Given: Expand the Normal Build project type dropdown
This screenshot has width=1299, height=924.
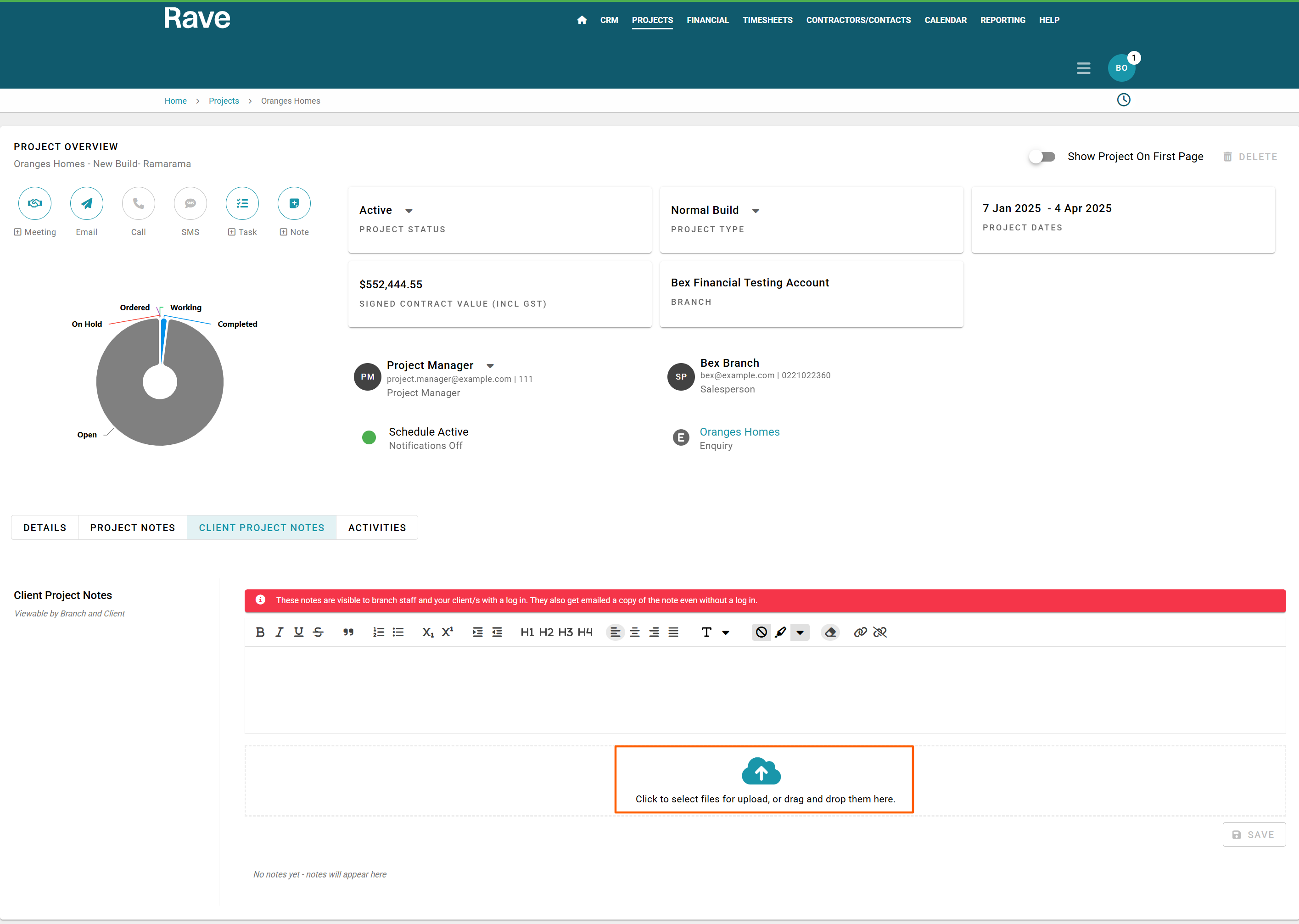Looking at the screenshot, I should click(755, 211).
